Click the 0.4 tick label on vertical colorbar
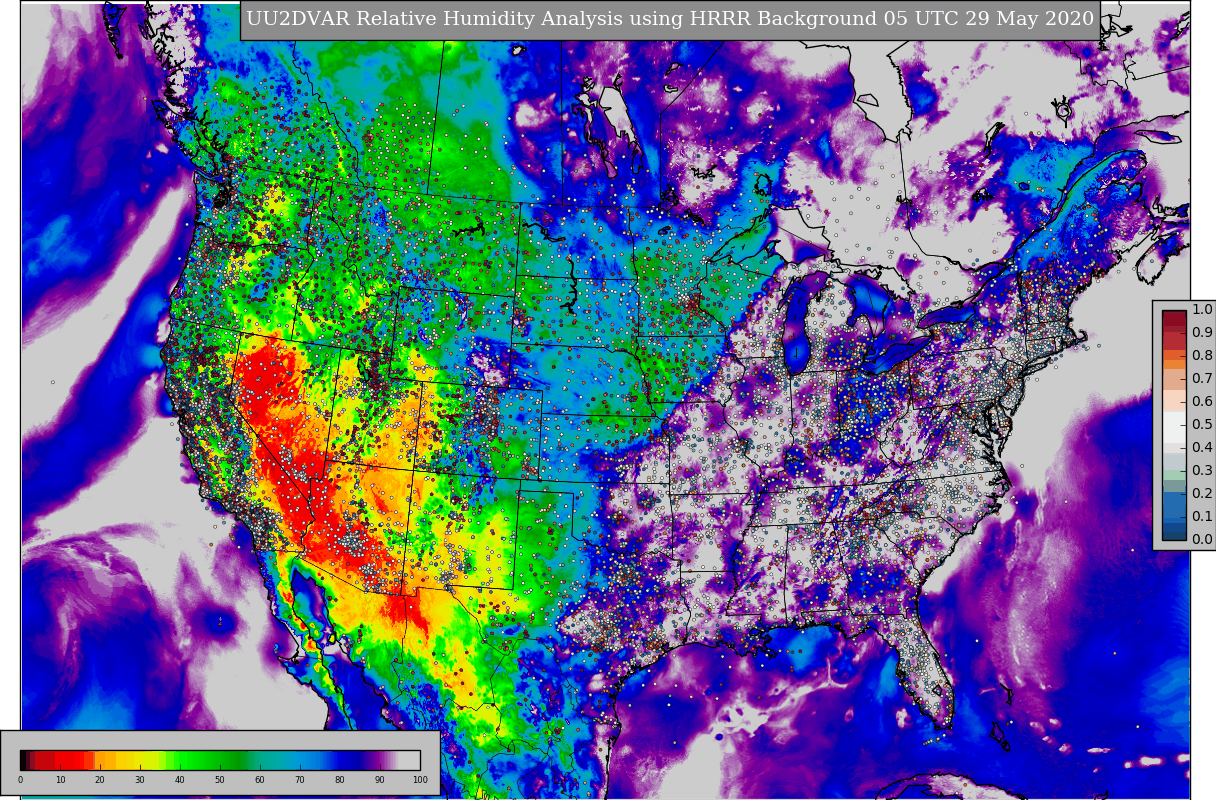This screenshot has height=800, width=1216. point(1202,448)
